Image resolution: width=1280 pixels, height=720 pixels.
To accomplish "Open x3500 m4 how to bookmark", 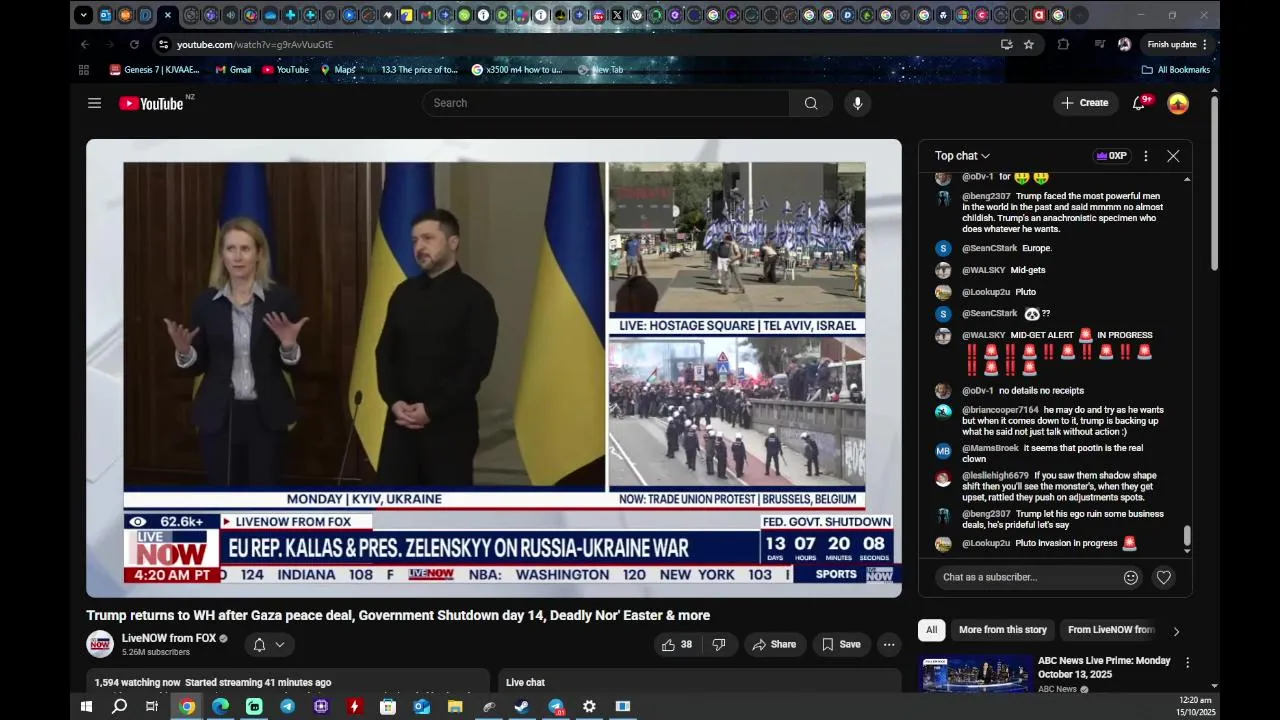I will 517,70.
